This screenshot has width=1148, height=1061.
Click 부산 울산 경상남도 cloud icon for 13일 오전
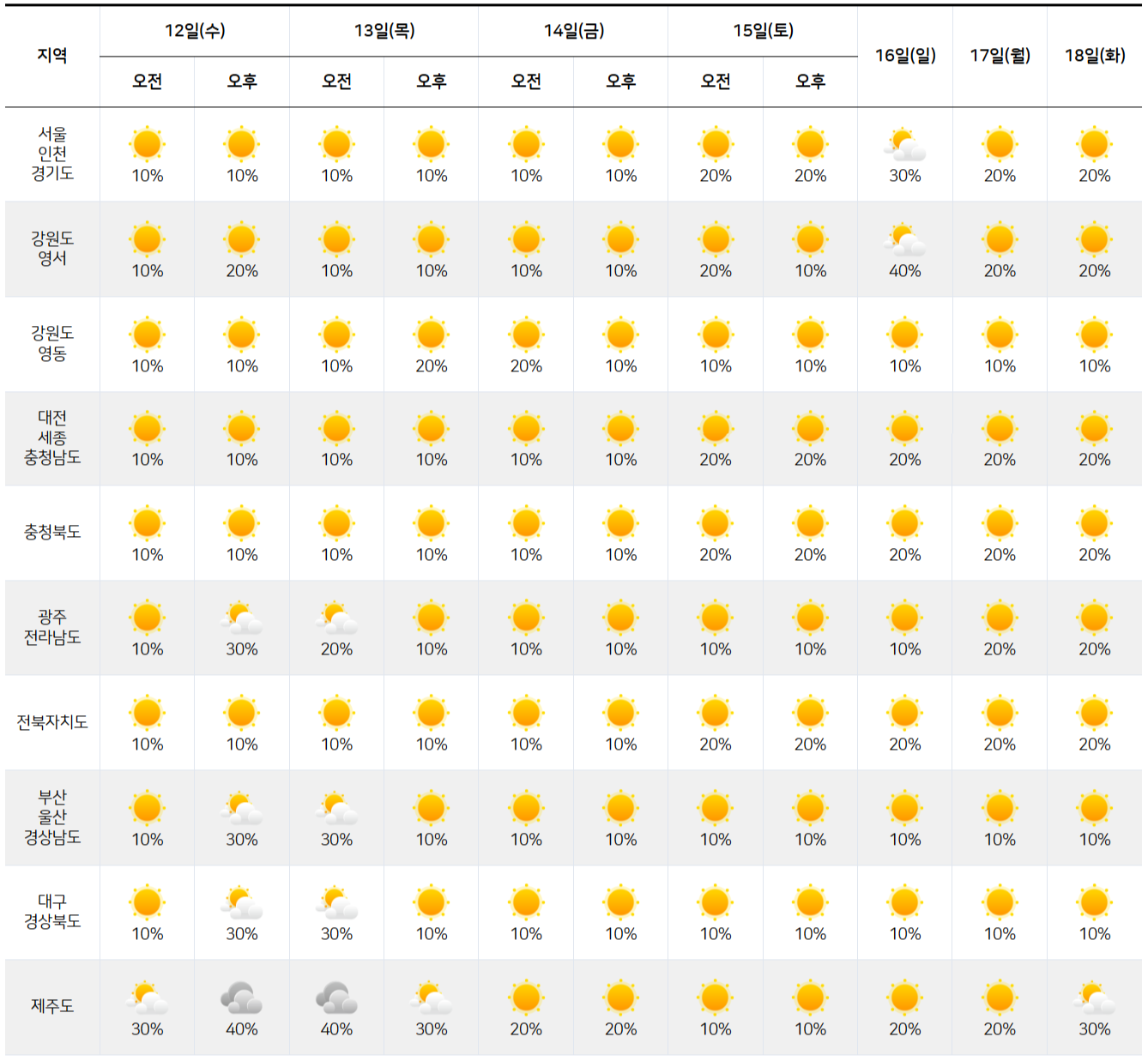336,809
